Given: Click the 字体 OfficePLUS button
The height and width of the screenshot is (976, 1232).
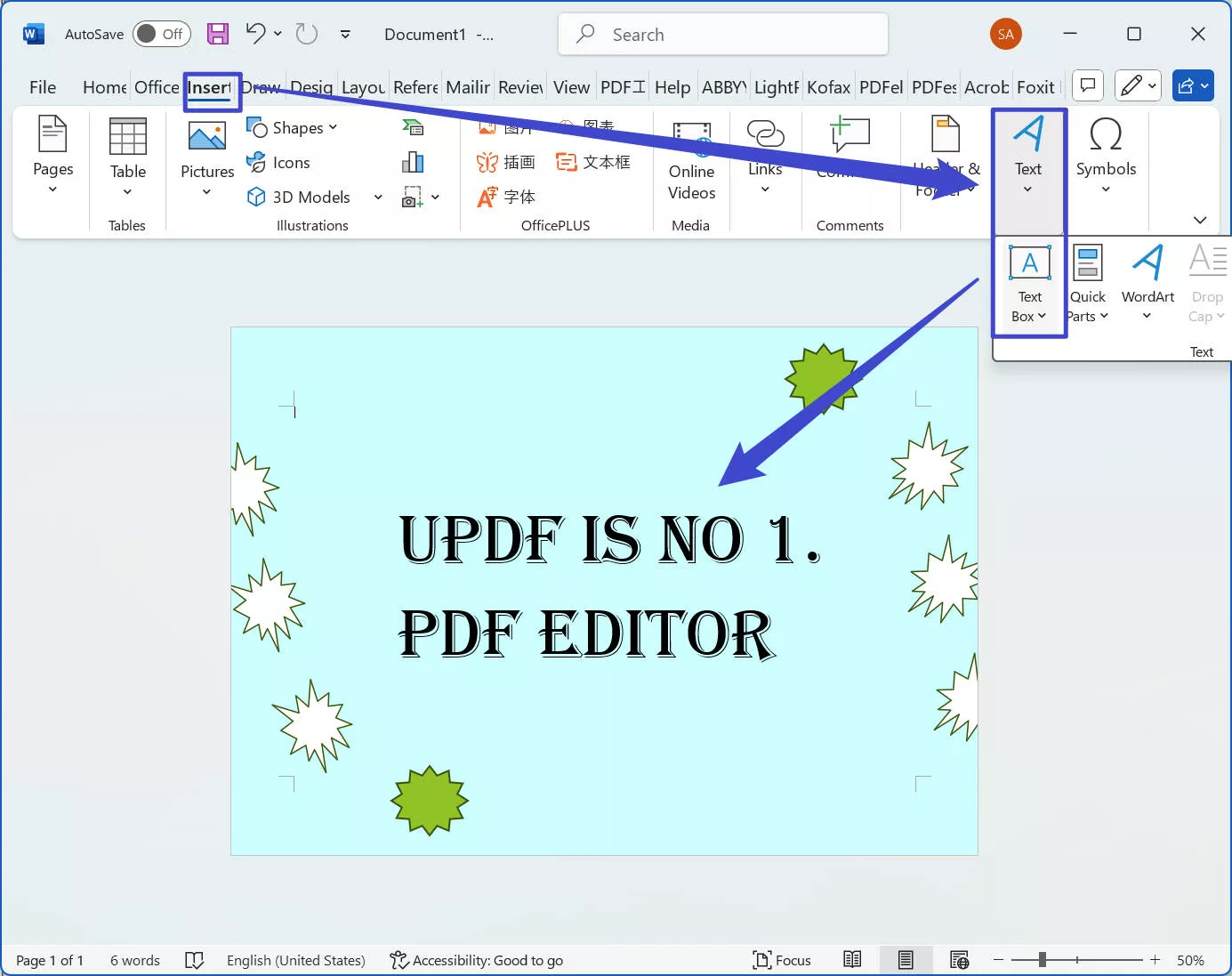Looking at the screenshot, I should (x=506, y=197).
